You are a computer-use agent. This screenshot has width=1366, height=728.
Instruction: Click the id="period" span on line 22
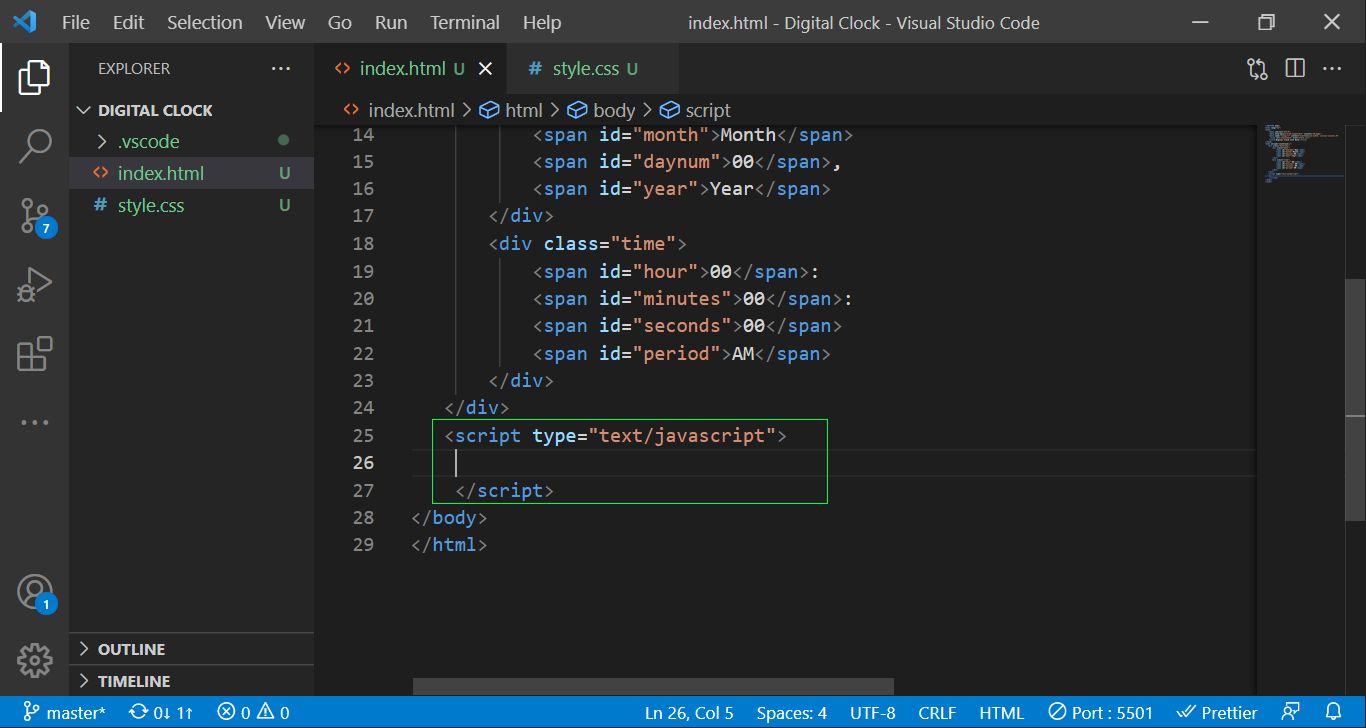[x=682, y=353]
